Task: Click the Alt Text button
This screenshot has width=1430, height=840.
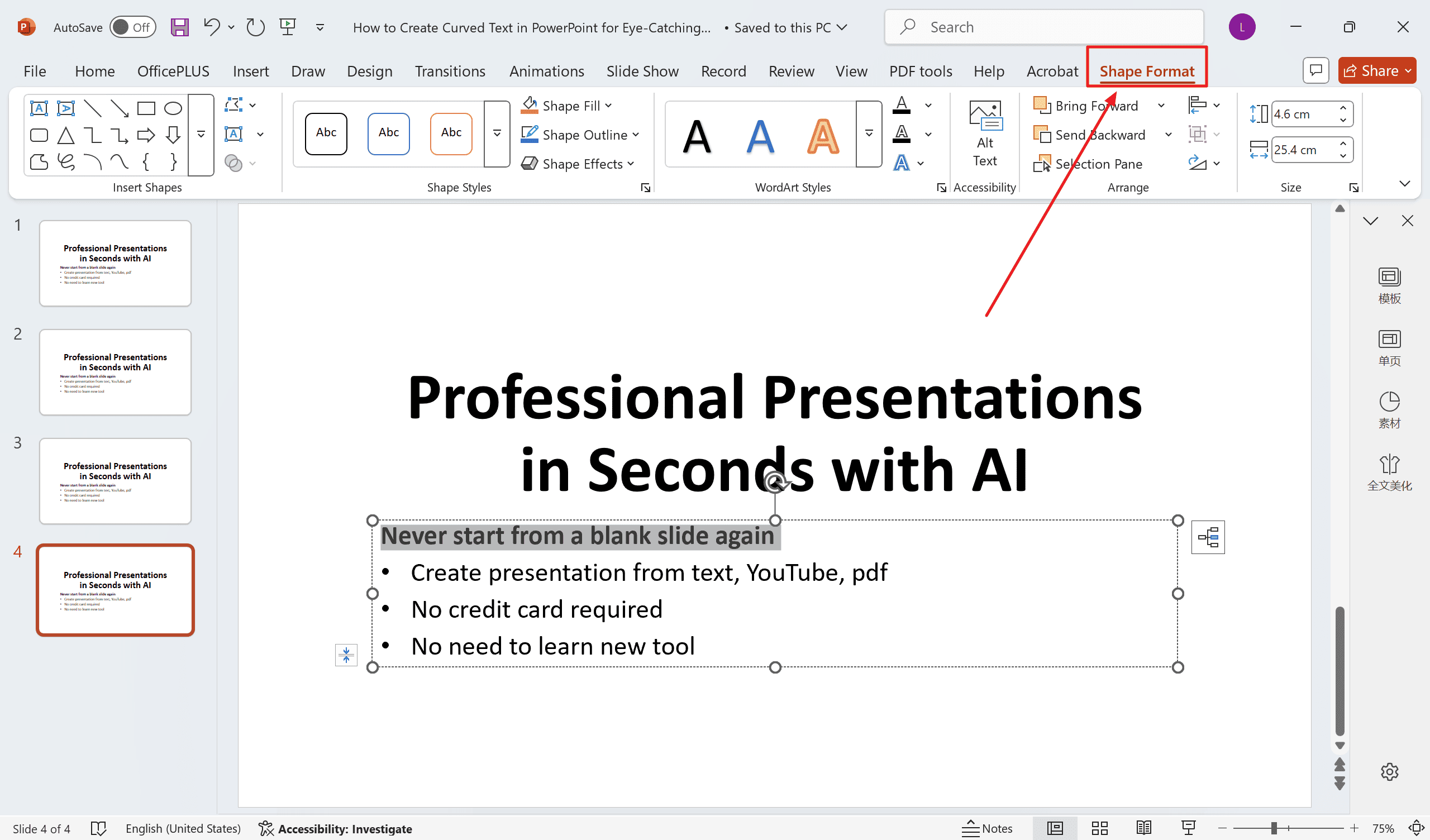Action: 985,134
